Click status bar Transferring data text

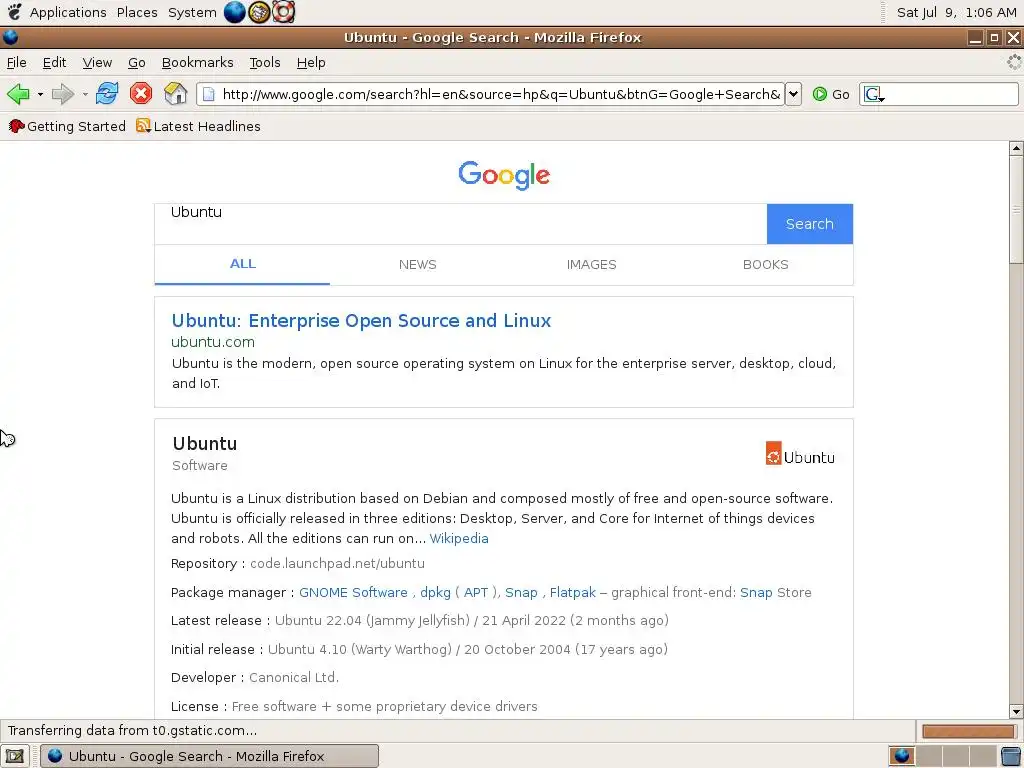click(x=133, y=730)
